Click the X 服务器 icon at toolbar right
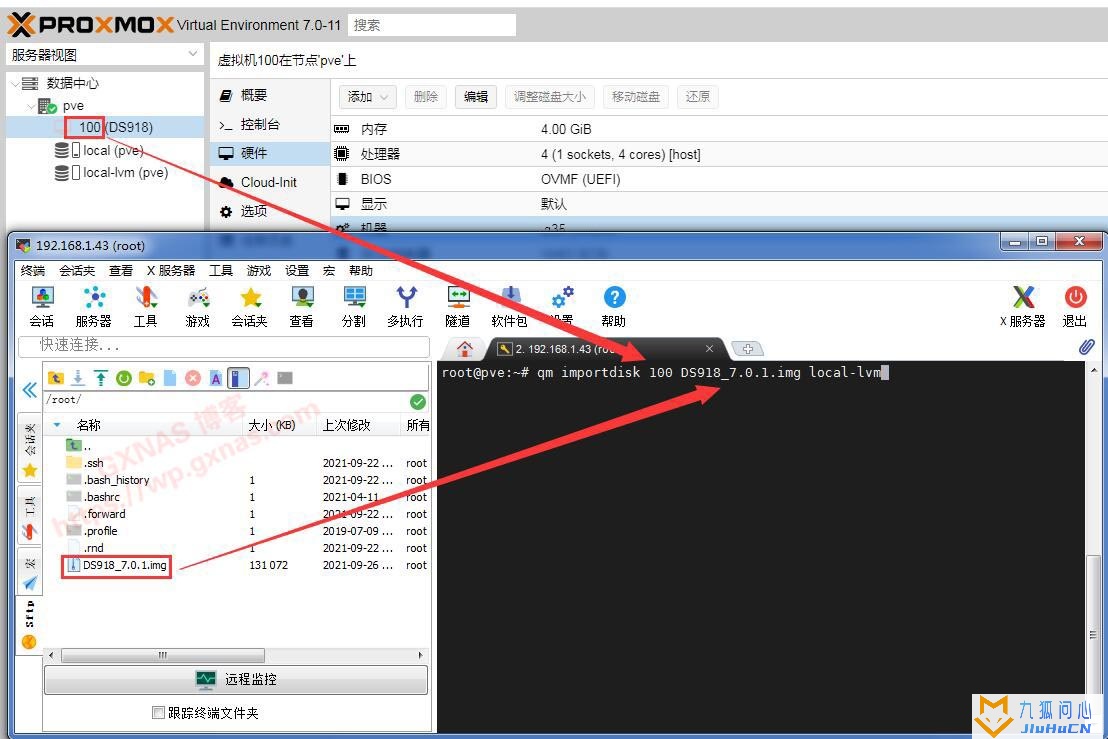 click(x=1022, y=307)
